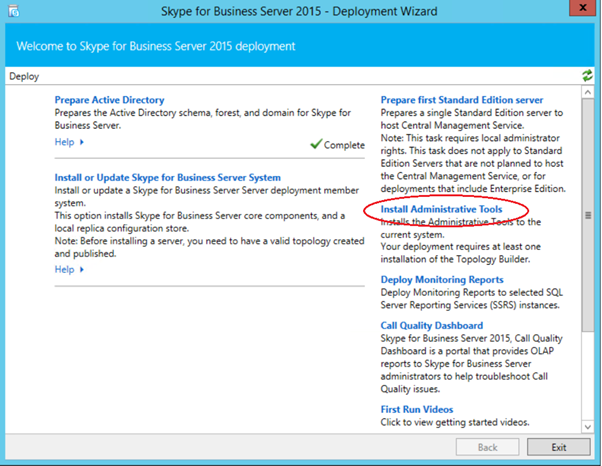Open Install or Update Skype for Business Server System

pyautogui.click(x=167, y=178)
